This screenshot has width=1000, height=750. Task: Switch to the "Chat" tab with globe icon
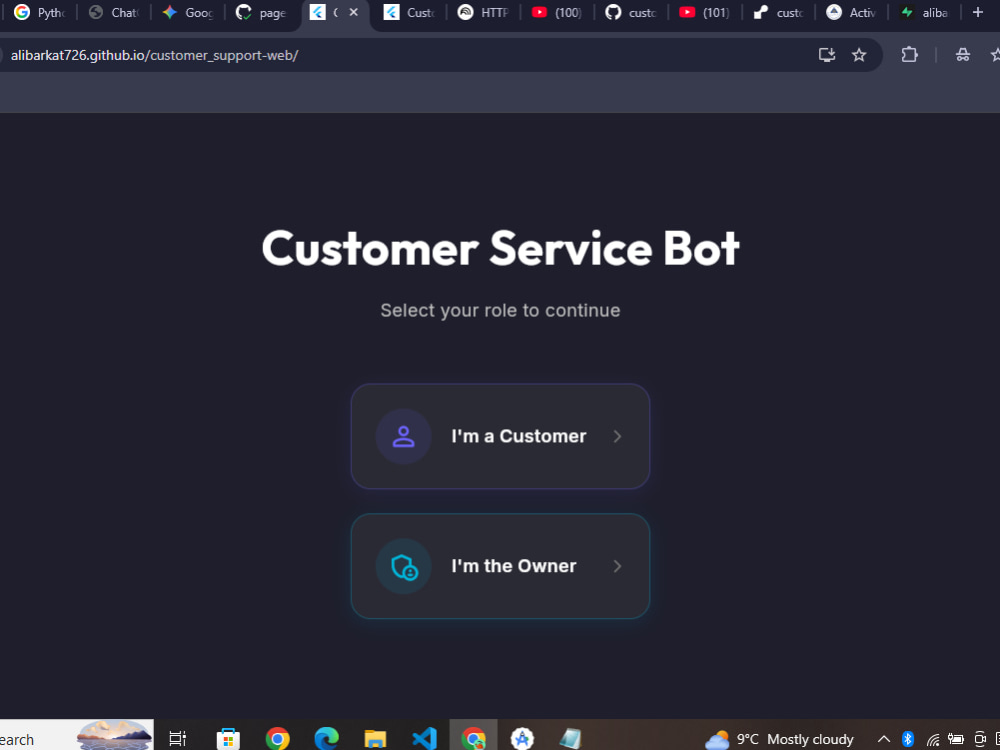114,12
